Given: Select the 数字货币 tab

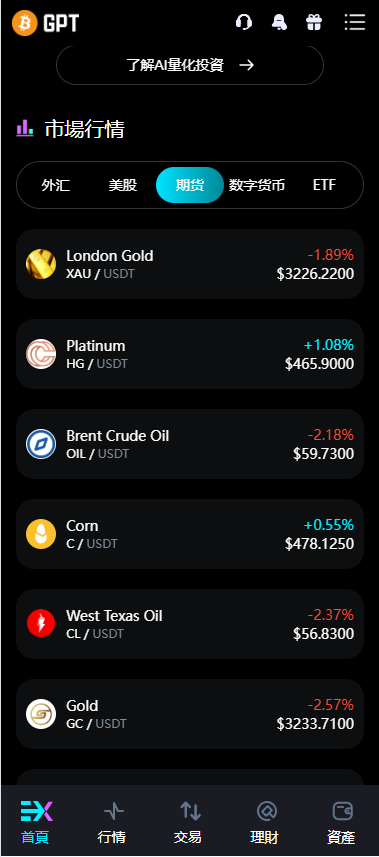Looking at the screenshot, I should [256, 185].
